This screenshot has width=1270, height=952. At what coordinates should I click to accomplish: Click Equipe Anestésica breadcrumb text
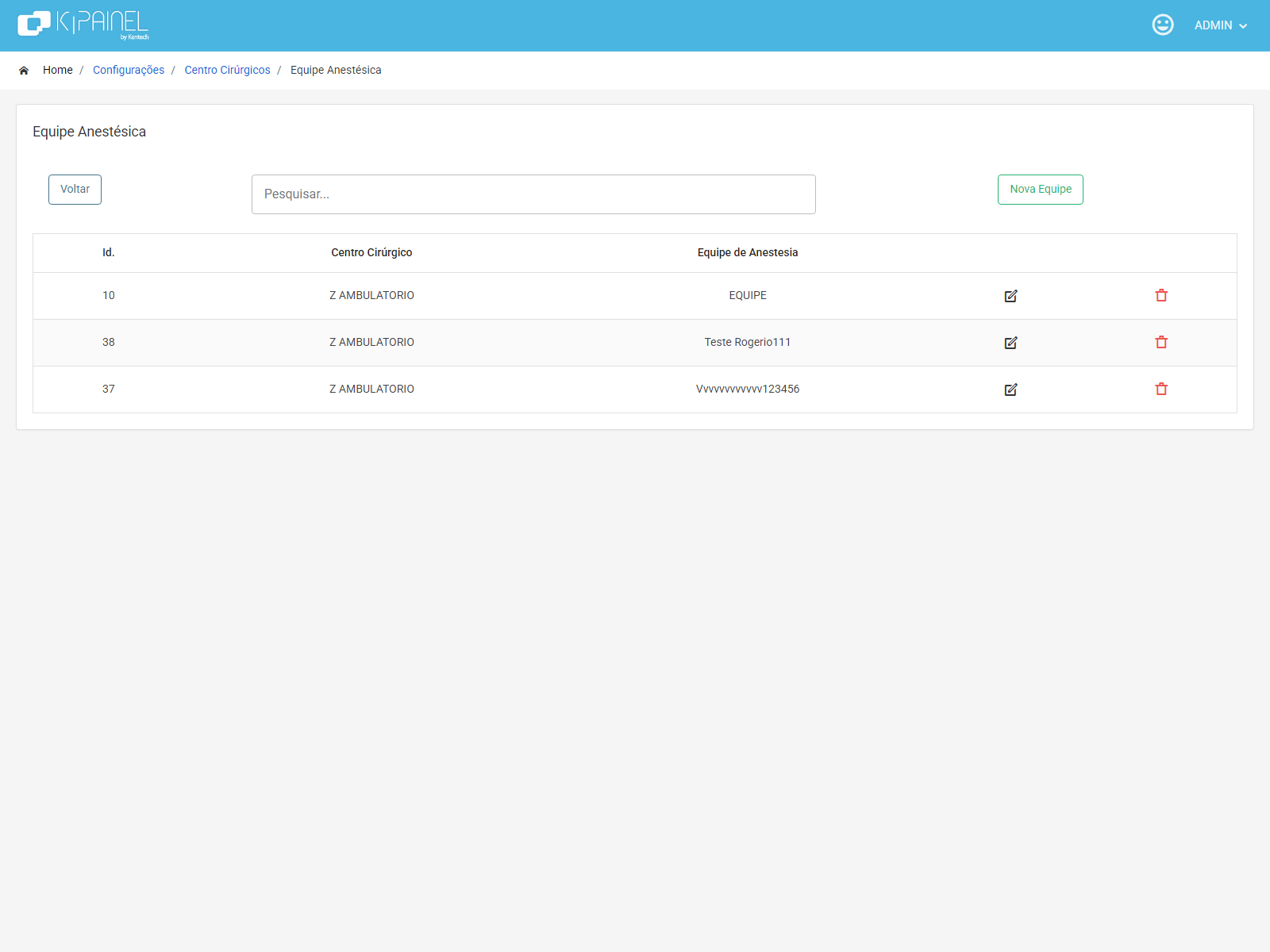coord(336,70)
